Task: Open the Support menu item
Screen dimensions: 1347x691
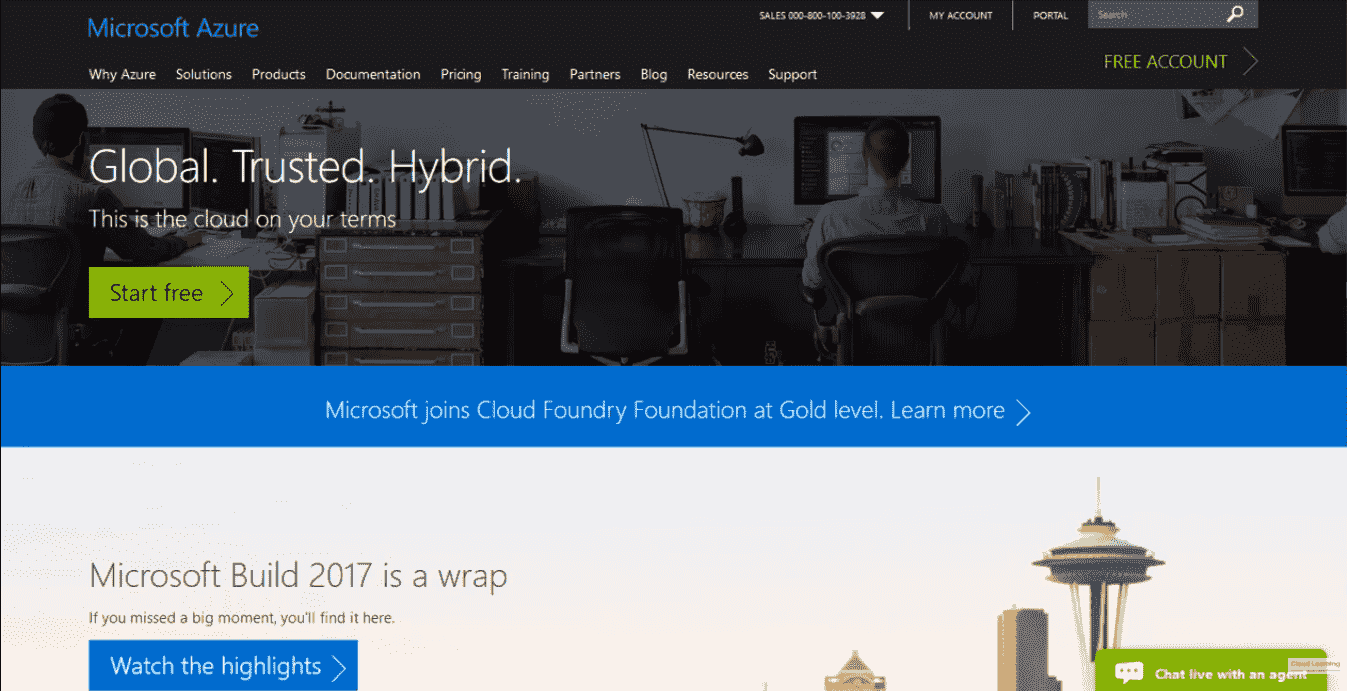Action: 793,74
